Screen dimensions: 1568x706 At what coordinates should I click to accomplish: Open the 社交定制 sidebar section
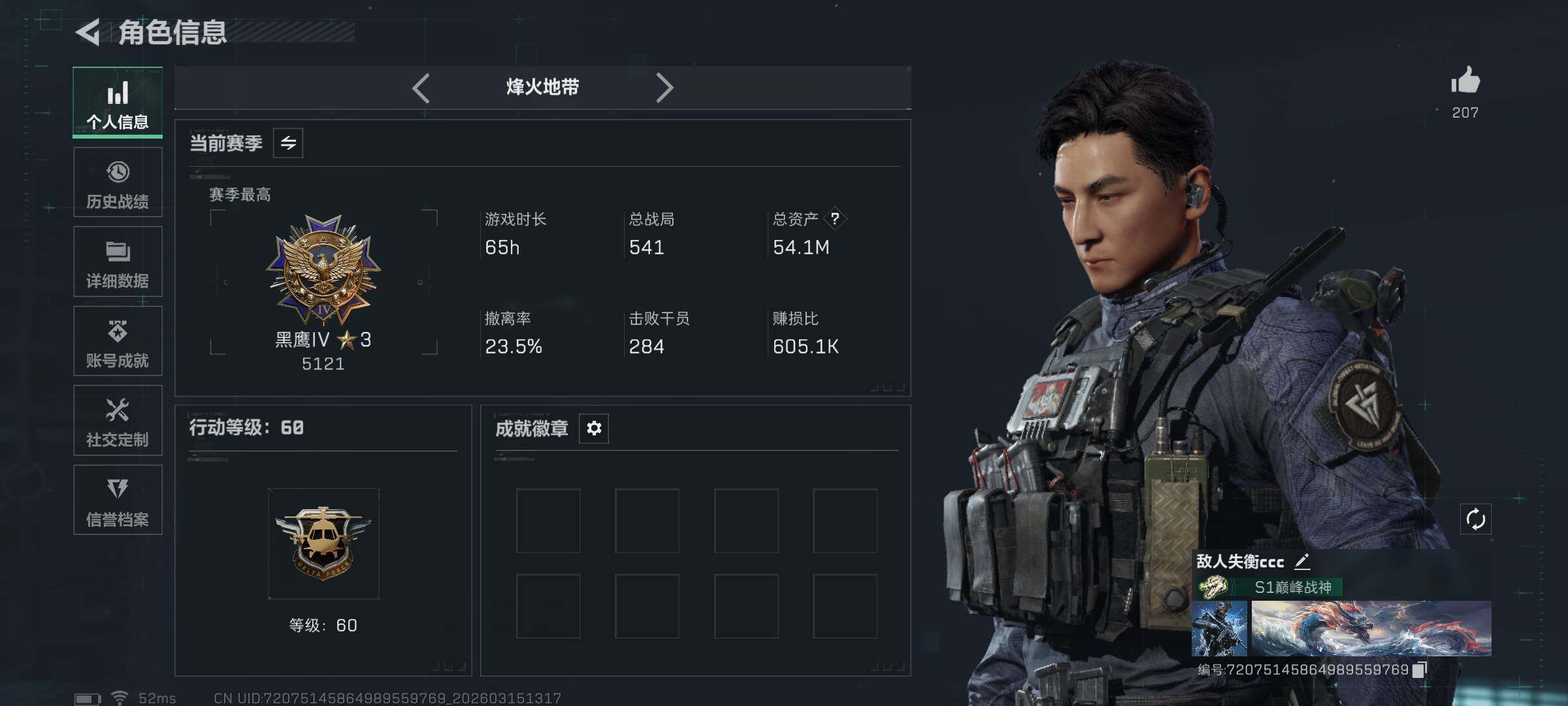point(118,420)
